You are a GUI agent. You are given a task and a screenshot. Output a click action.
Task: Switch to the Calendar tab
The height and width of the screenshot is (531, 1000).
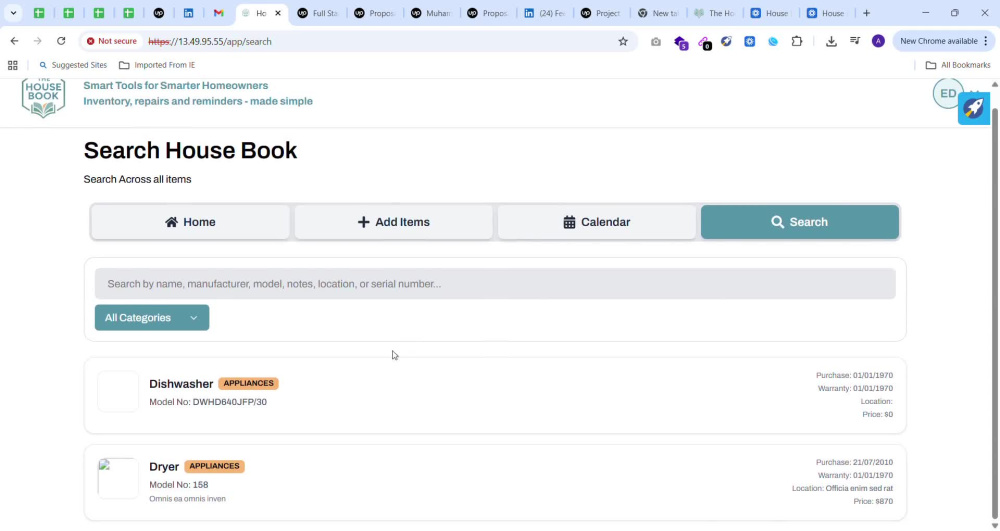pos(596,222)
